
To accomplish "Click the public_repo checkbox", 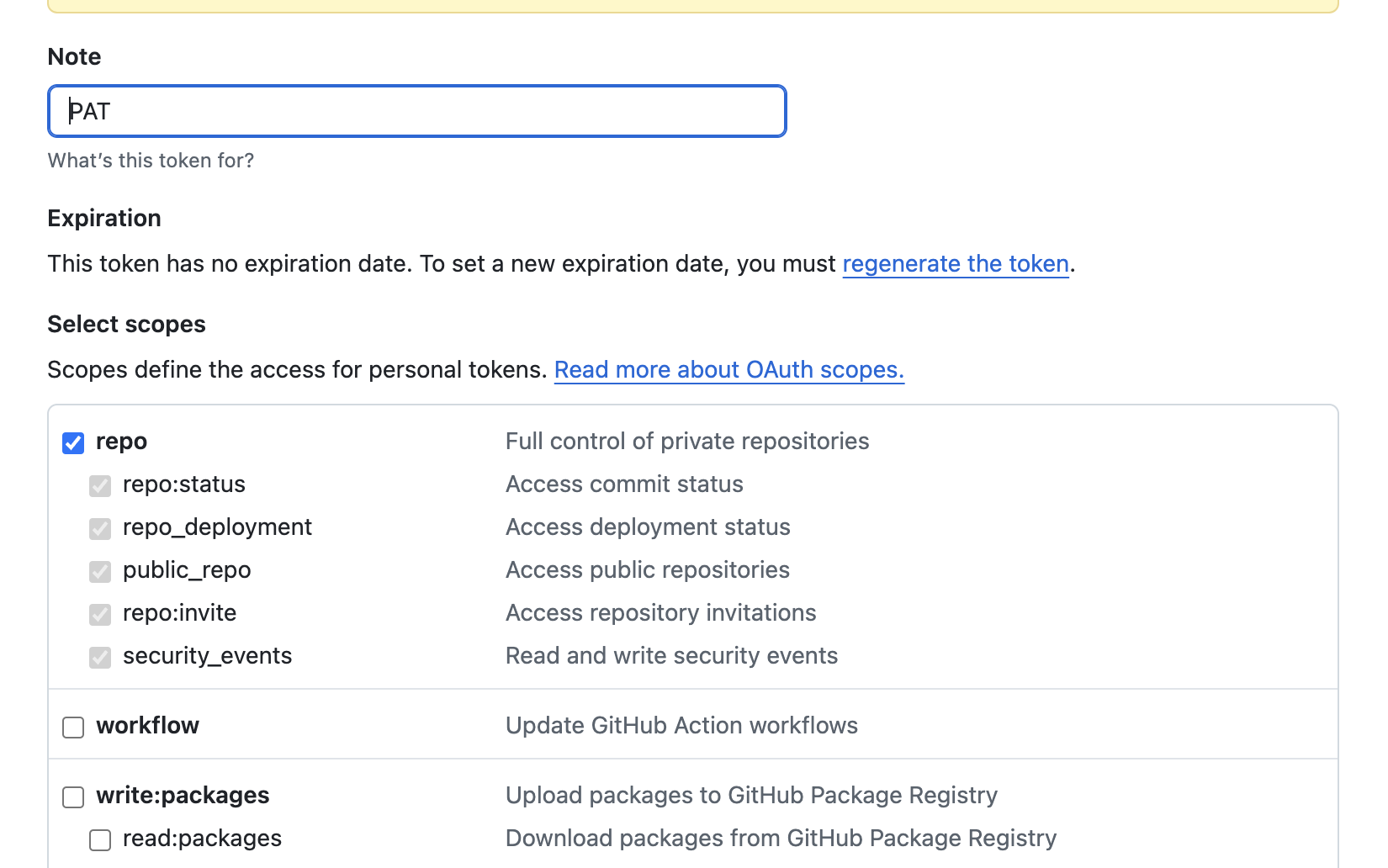I will (100, 572).
